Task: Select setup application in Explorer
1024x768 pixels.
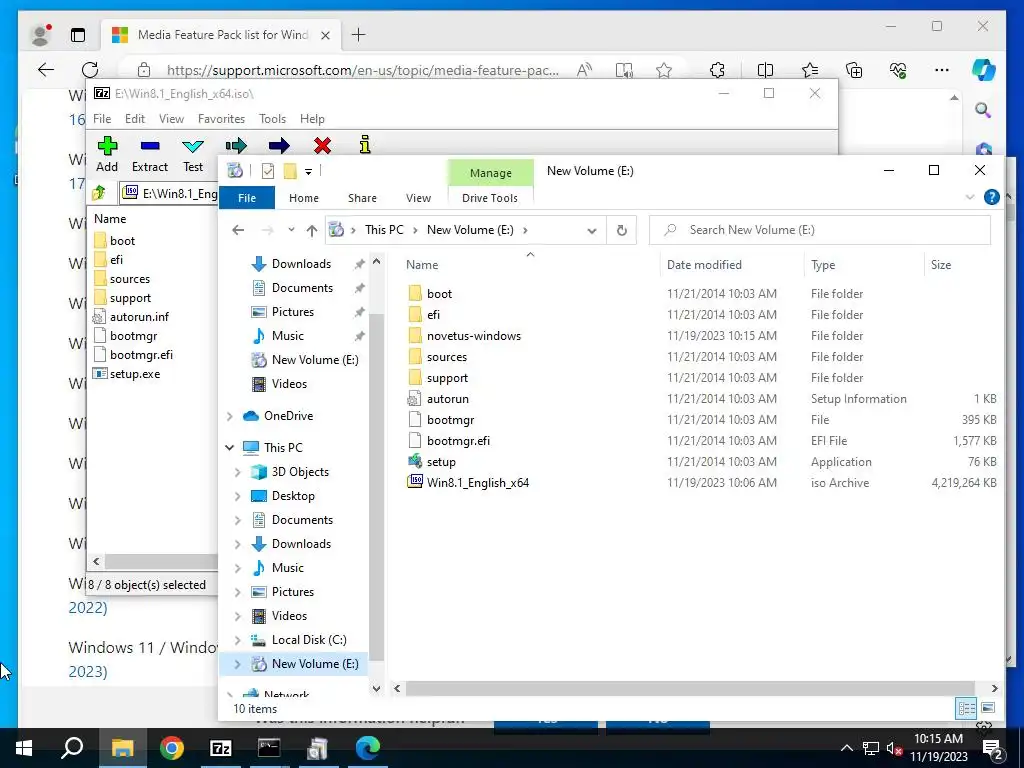Action: (441, 462)
